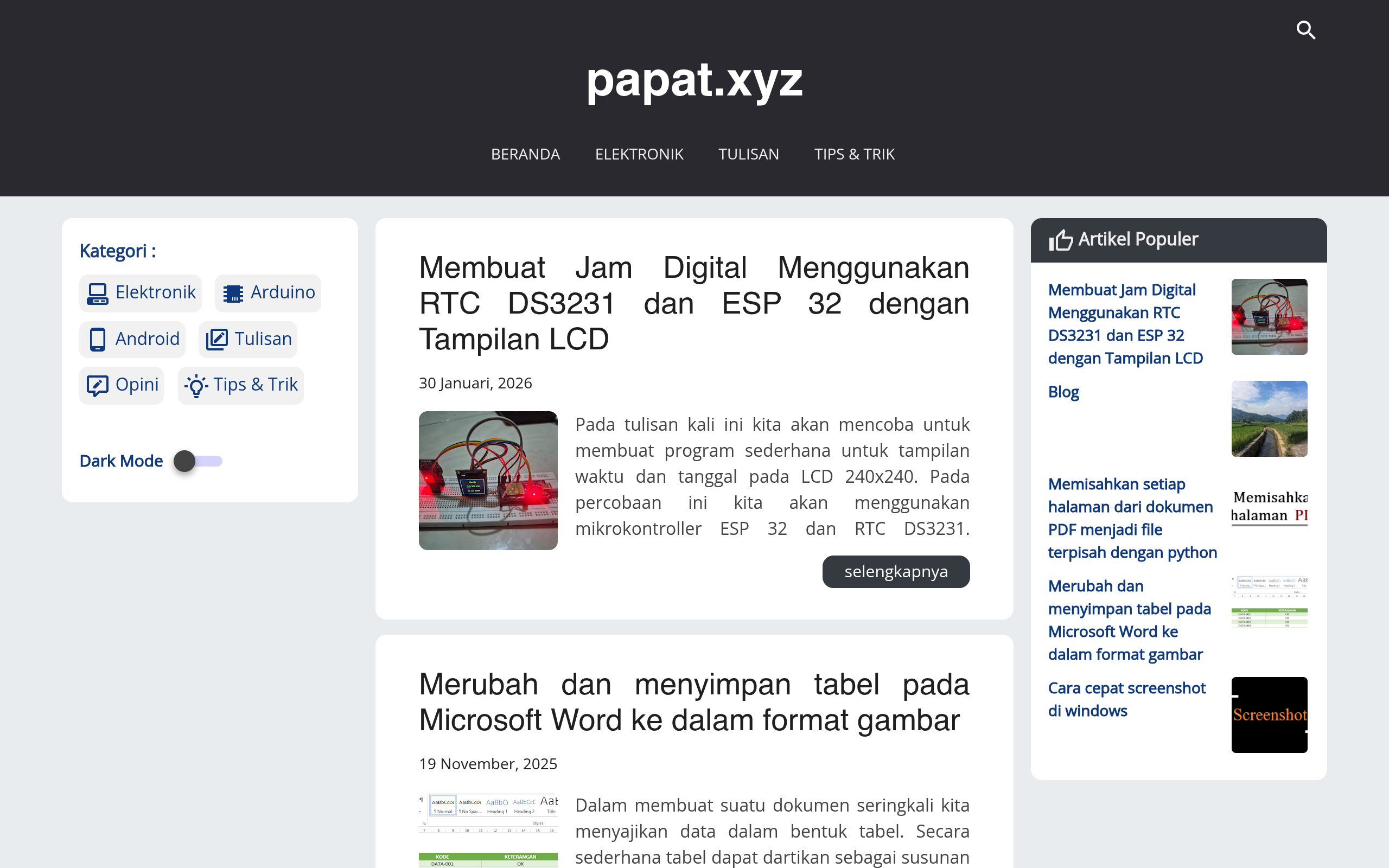Click the selengkapnya button

pyautogui.click(x=896, y=571)
